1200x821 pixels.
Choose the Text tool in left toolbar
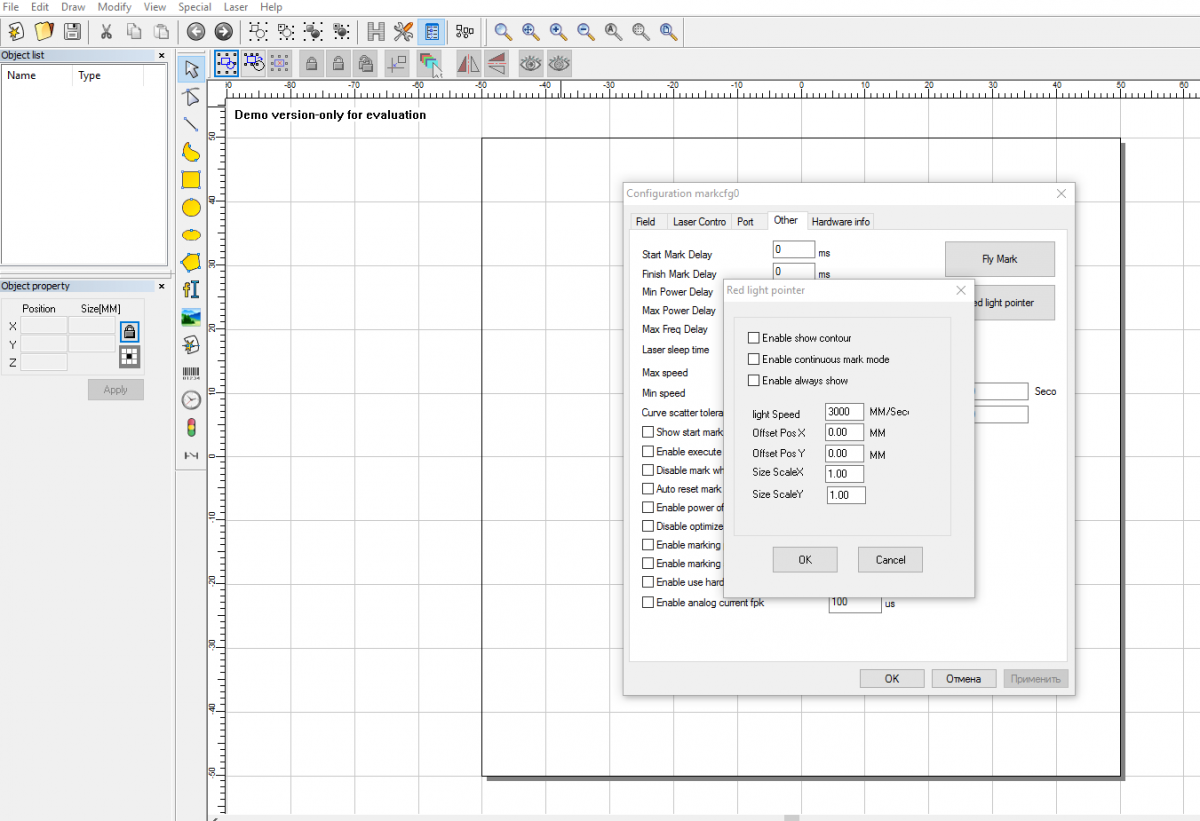[191, 290]
